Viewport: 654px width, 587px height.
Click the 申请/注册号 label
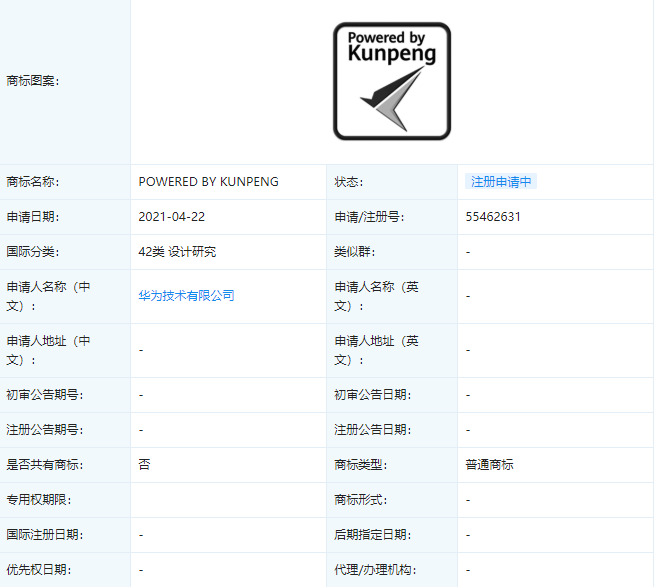click(369, 217)
